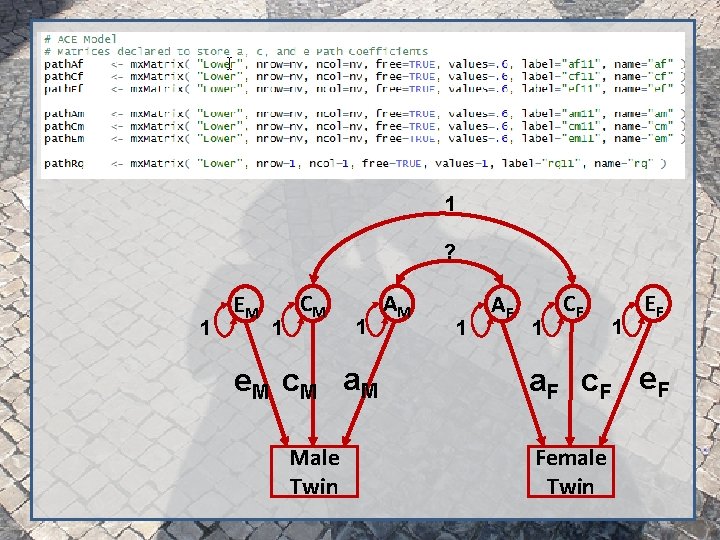Click the a_F path coefficient label
This screenshot has width=720, height=540.
pyautogui.click(x=544, y=385)
